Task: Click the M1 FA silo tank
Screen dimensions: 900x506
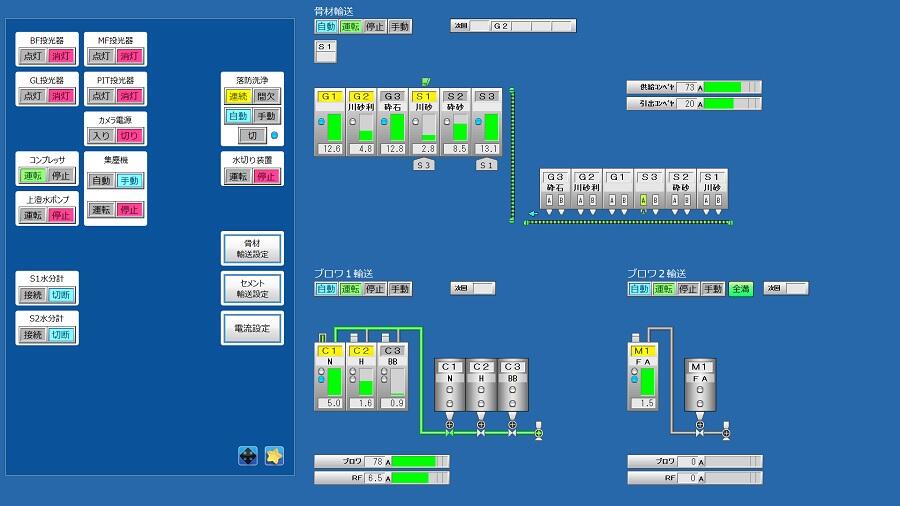Action: 700,385
